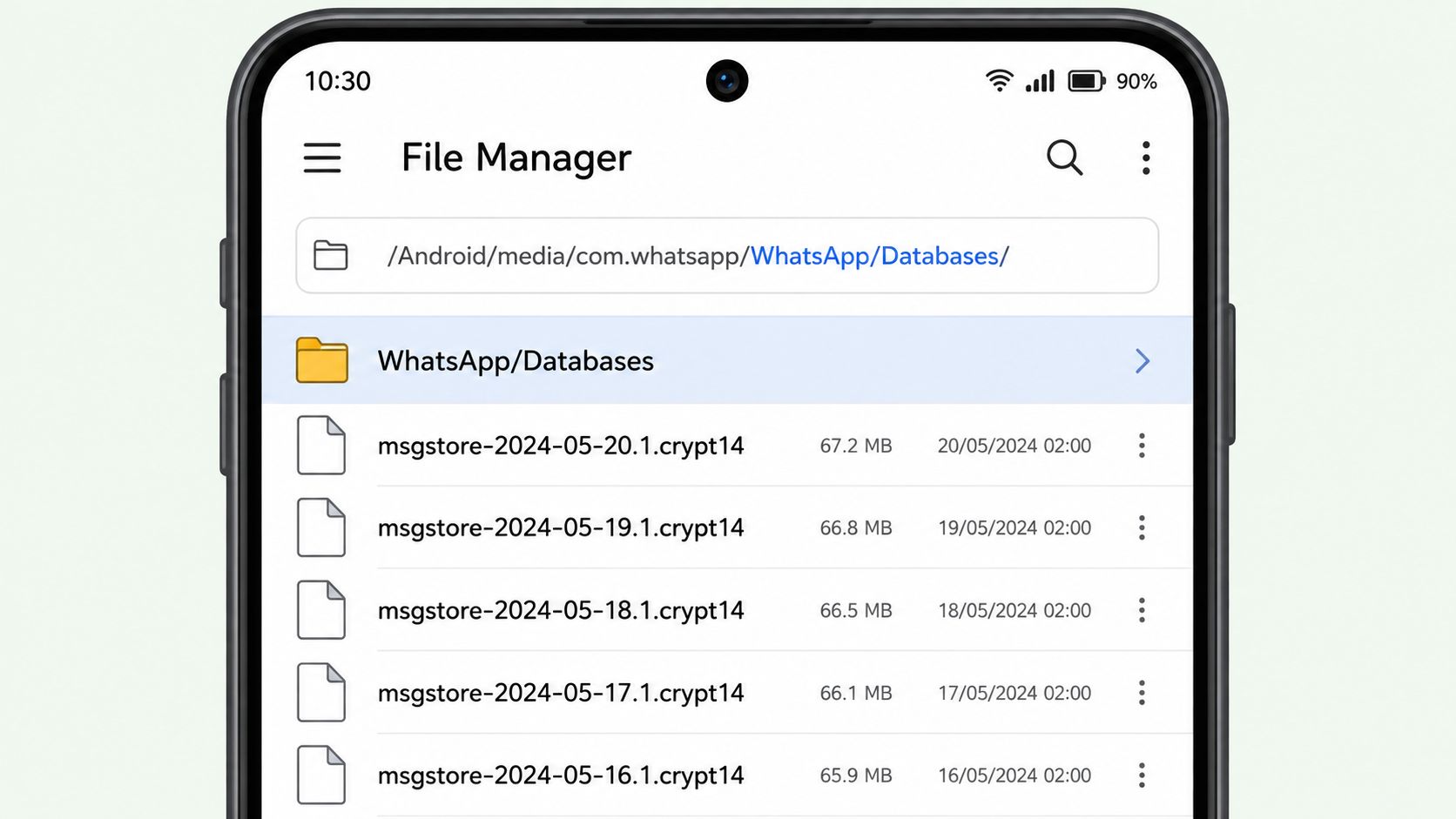
Task: Click the 65.9 MB size value
Action: pyautogui.click(x=856, y=775)
